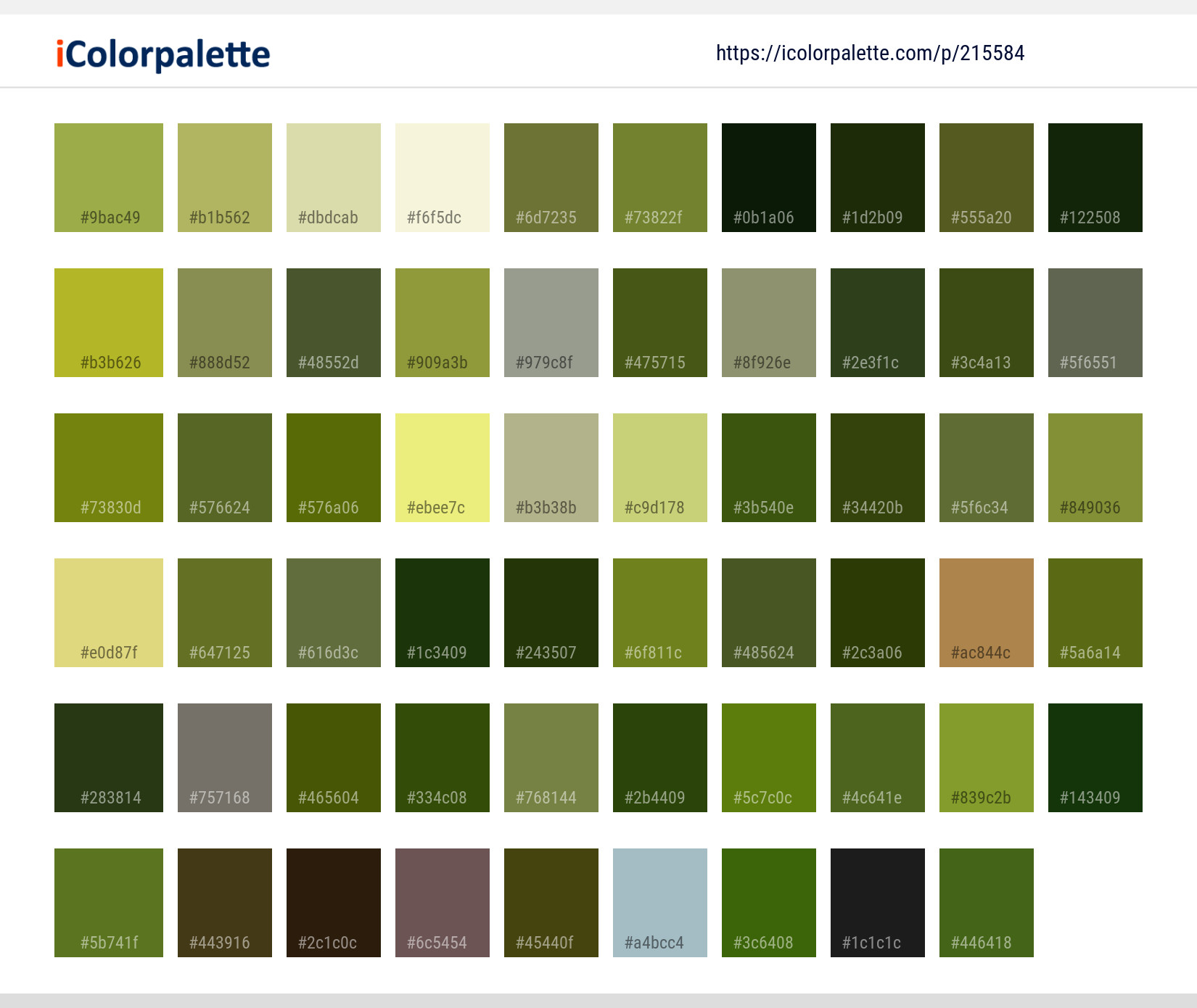Click the #555a20 swatch
Screen dimensions: 1197x1008
coord(987,178)
